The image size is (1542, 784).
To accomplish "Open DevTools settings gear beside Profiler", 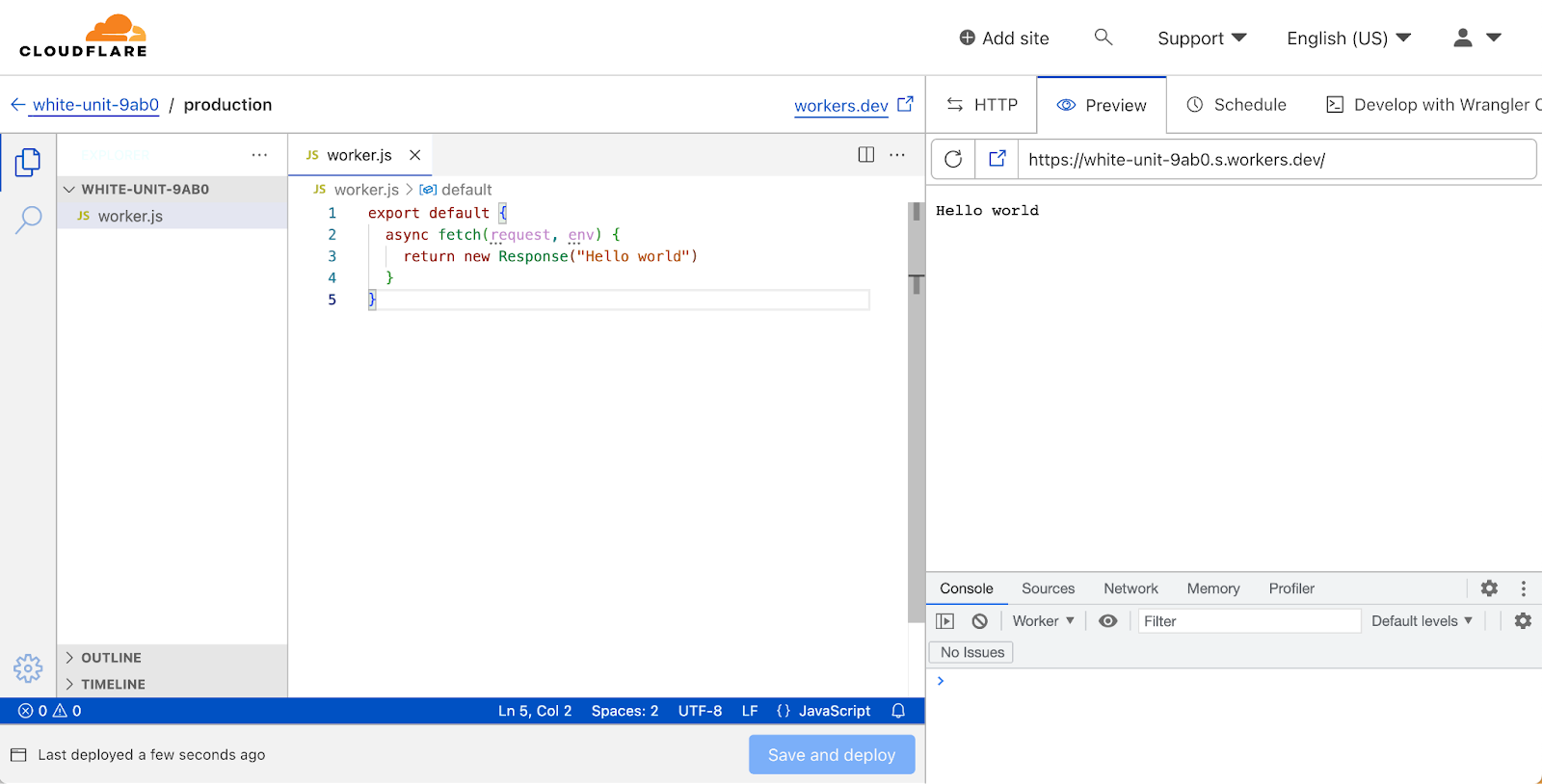I will click(x=1489, y=588).
